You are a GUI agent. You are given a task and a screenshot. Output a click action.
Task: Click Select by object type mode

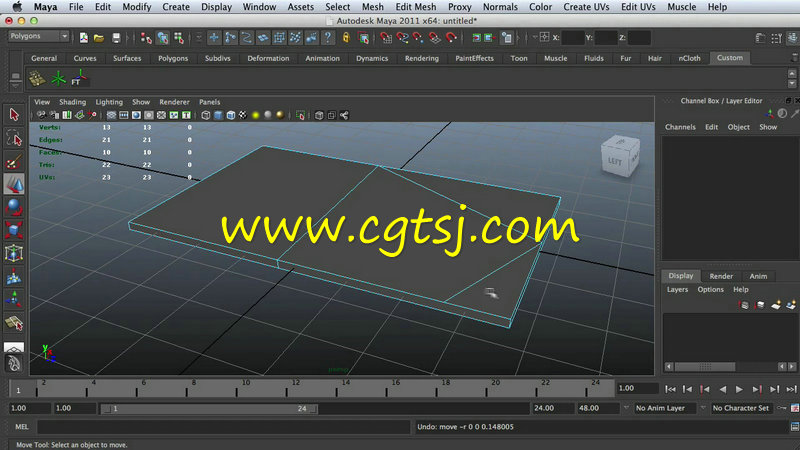click(x=163, y=38)
